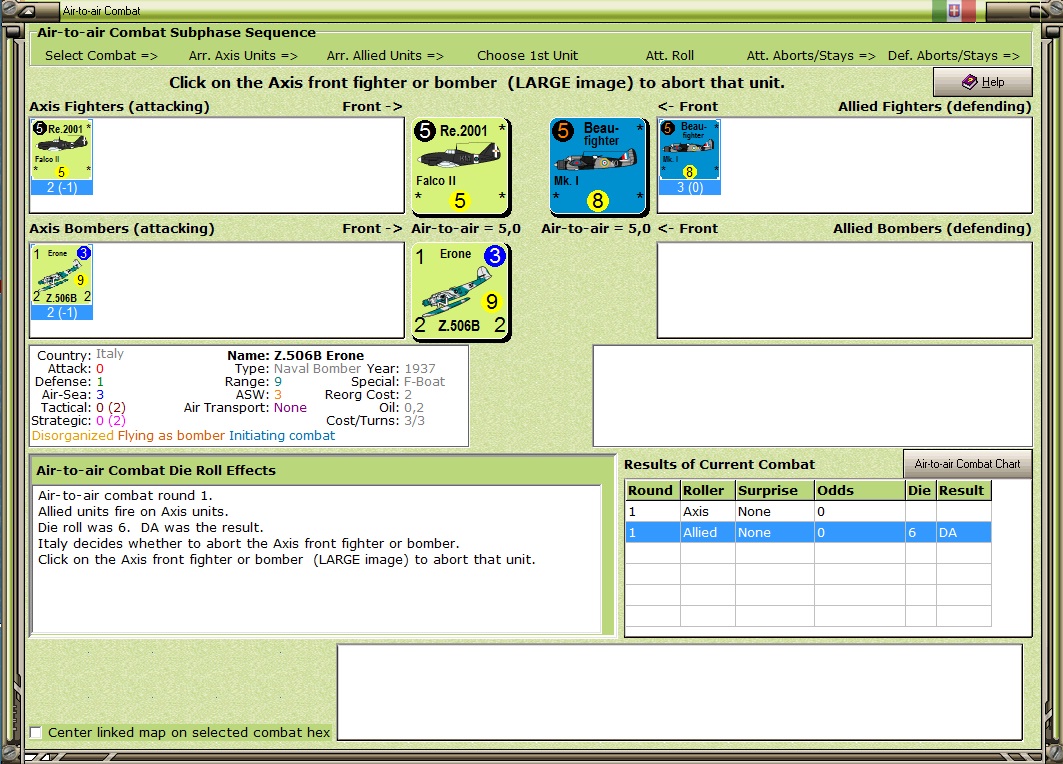
Task: Click Att. Aborts/Stays subphase step
Action: pos(811,56)
